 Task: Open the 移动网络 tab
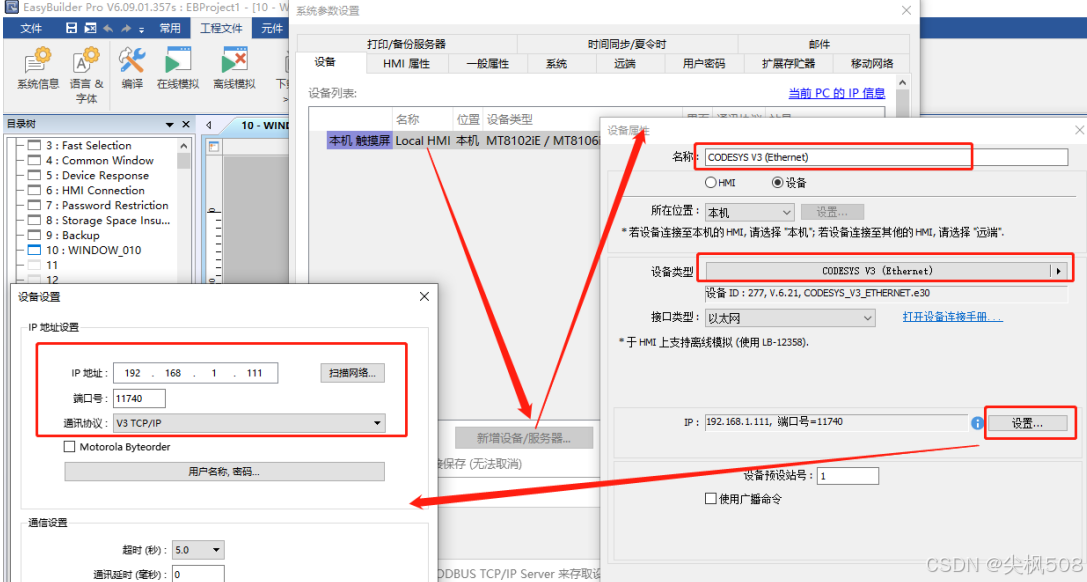(872, 63)
